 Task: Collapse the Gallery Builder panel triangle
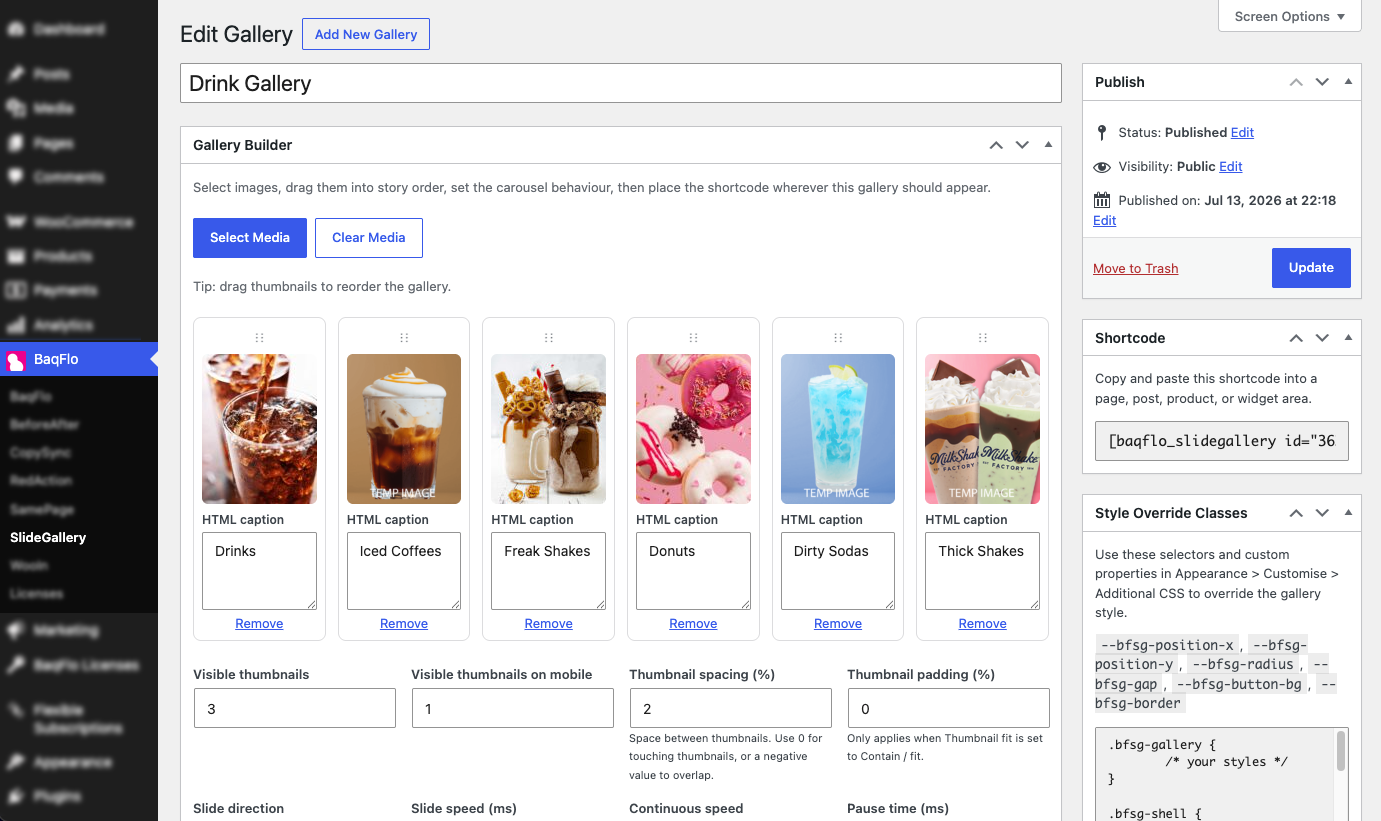pos(1048,145)
